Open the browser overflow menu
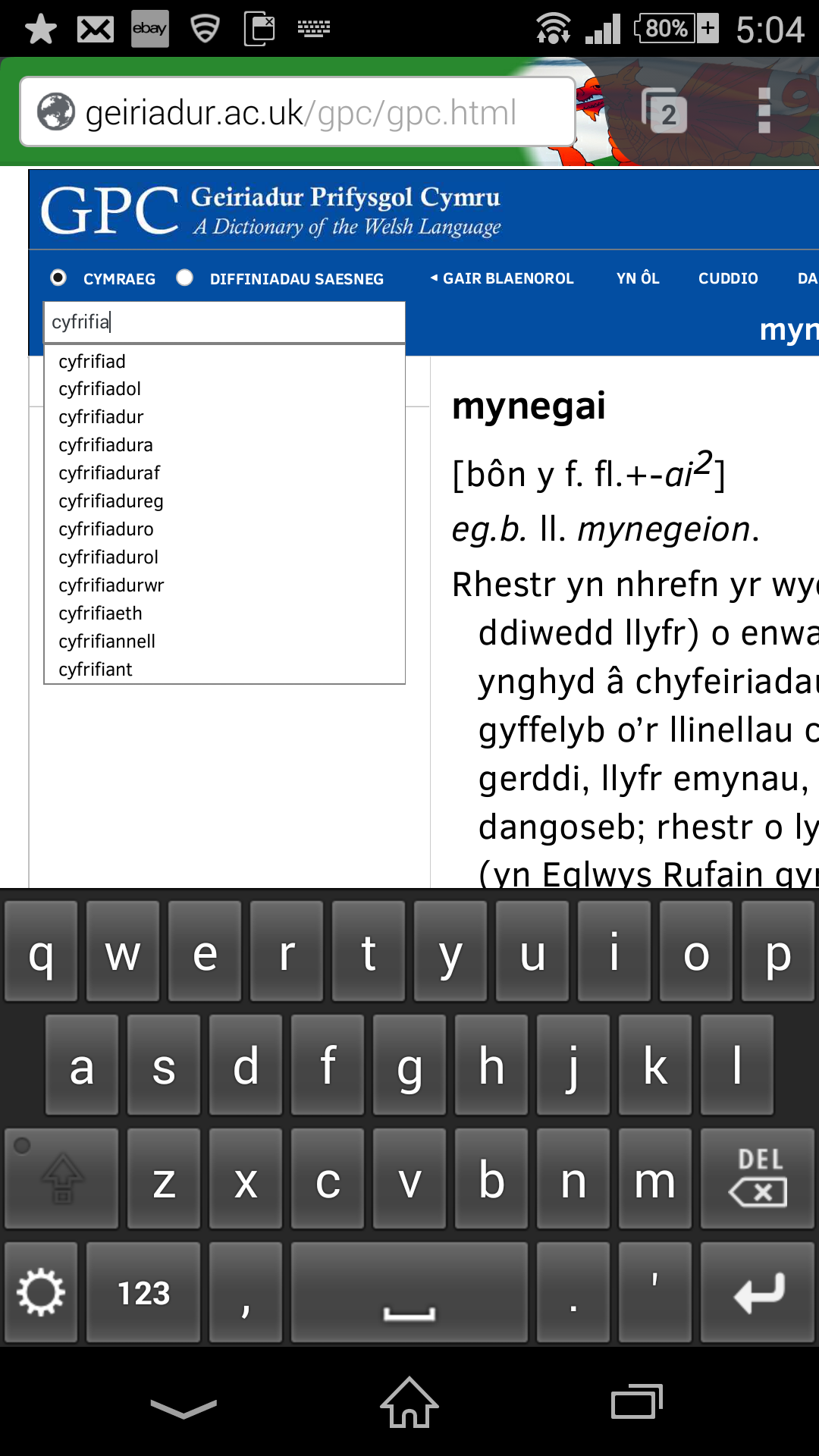Image resolution: width=819 pixels, height=1456 pixels. 764,111
